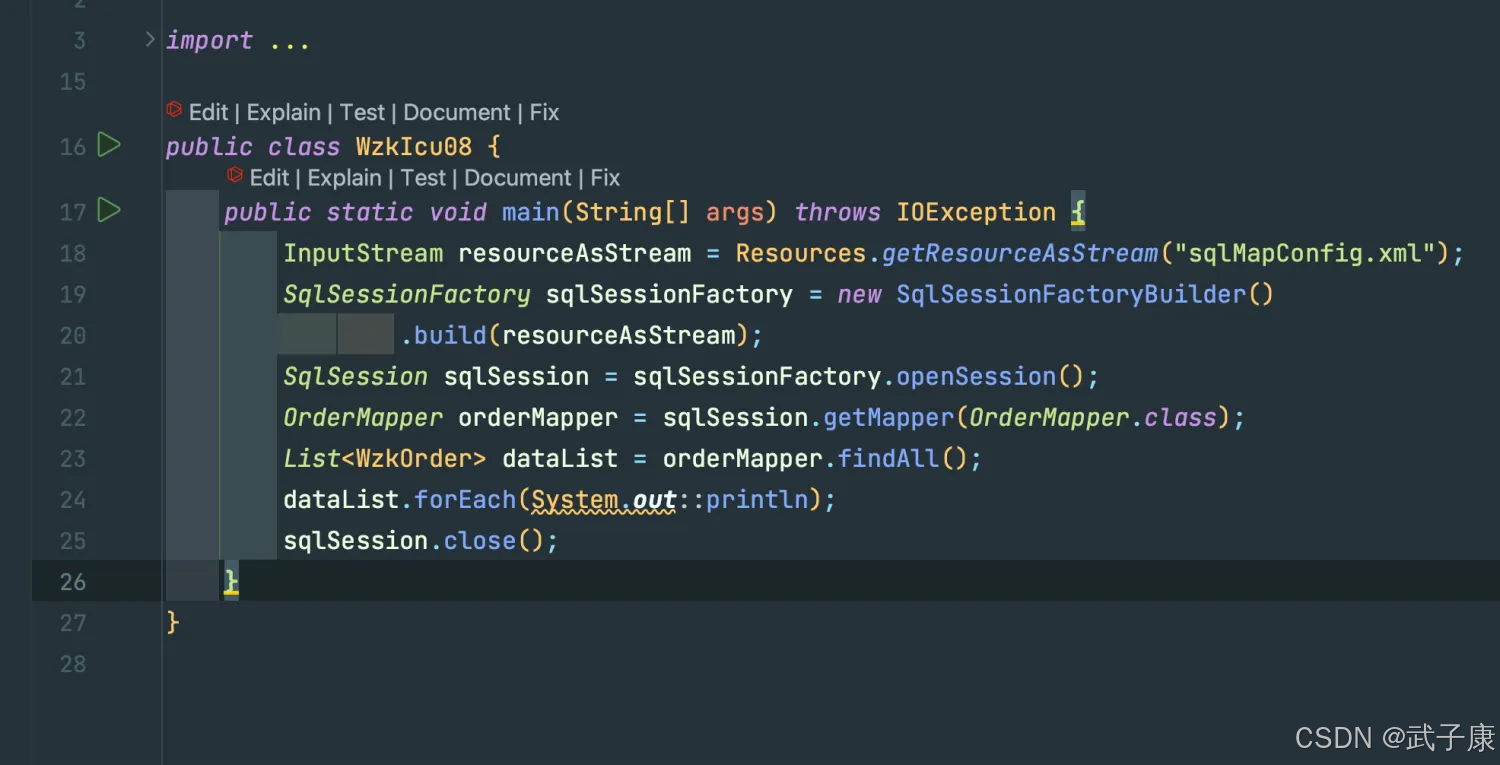Click class name WzkIcu08
This screenshot has height=765, width=1500.
pyautogui.click(x=414, y=147)
